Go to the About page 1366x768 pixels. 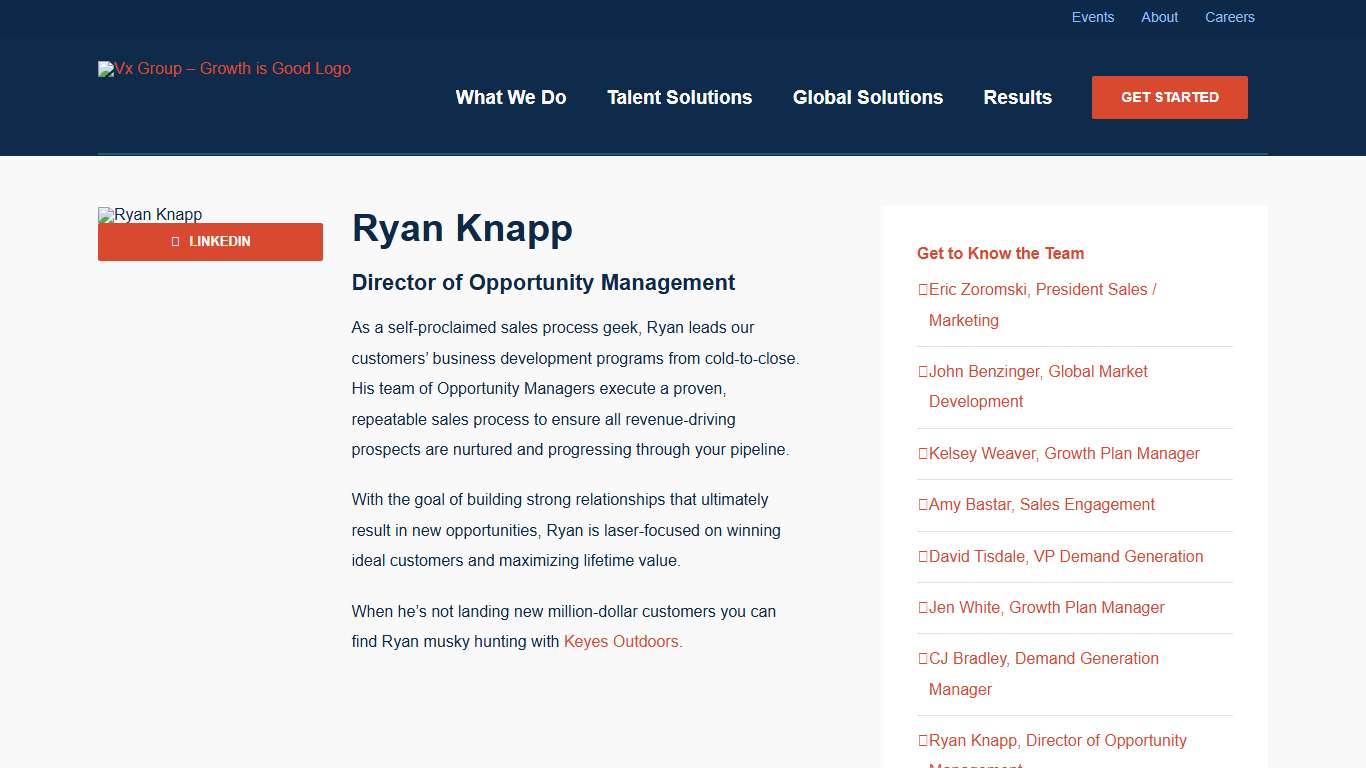pyautogui.click(x=1159, y=17)
